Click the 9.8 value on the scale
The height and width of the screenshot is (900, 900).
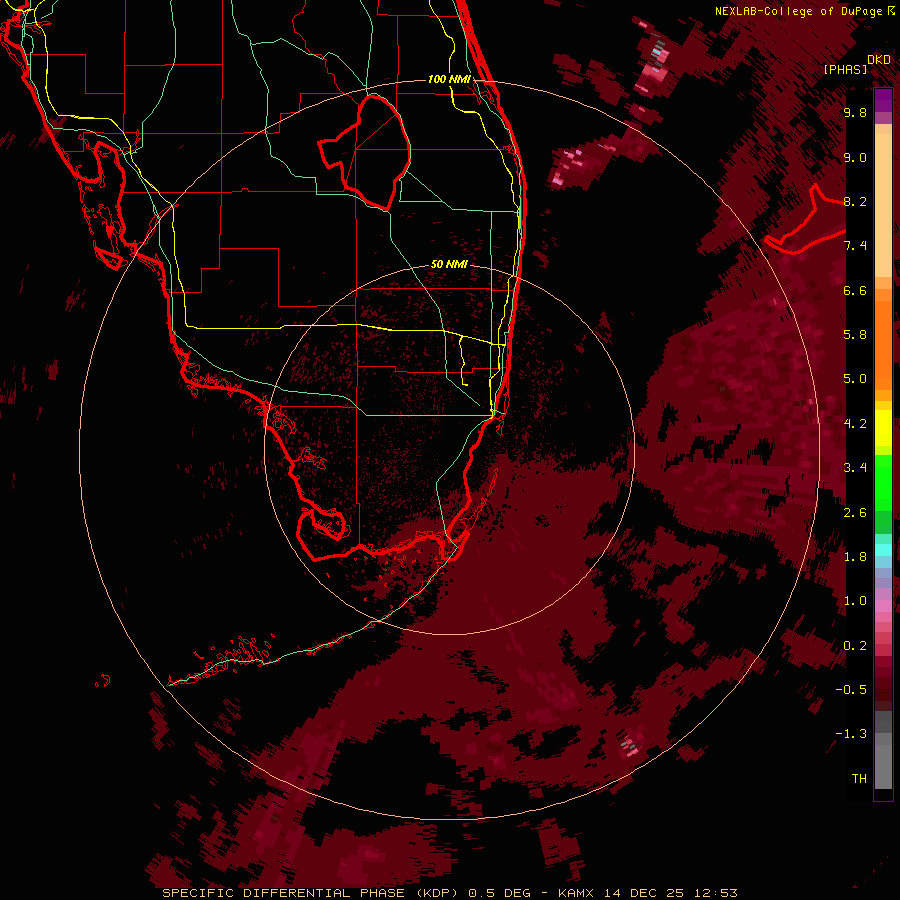(x=855, y=112)
